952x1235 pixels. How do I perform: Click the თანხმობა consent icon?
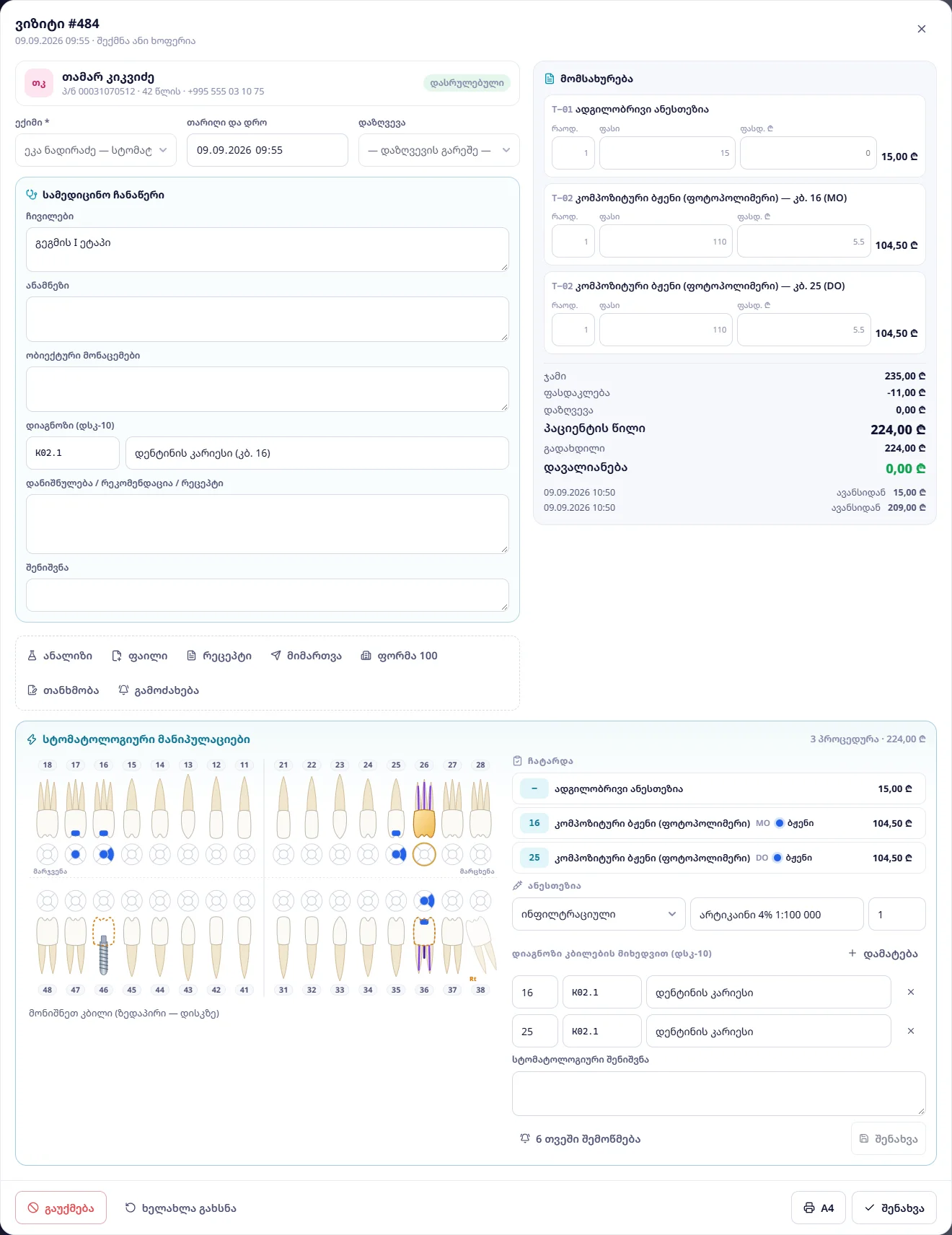point(32,690)
